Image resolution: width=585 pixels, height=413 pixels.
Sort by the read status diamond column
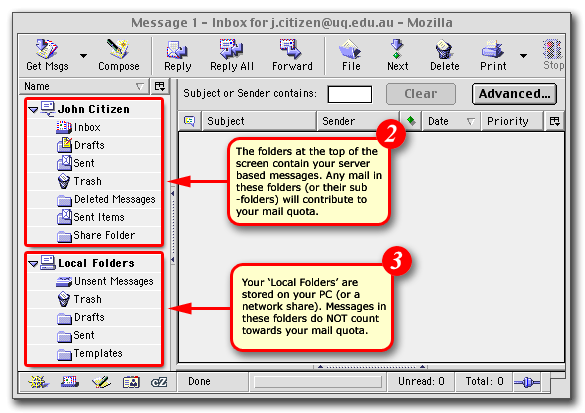[411, 121]
